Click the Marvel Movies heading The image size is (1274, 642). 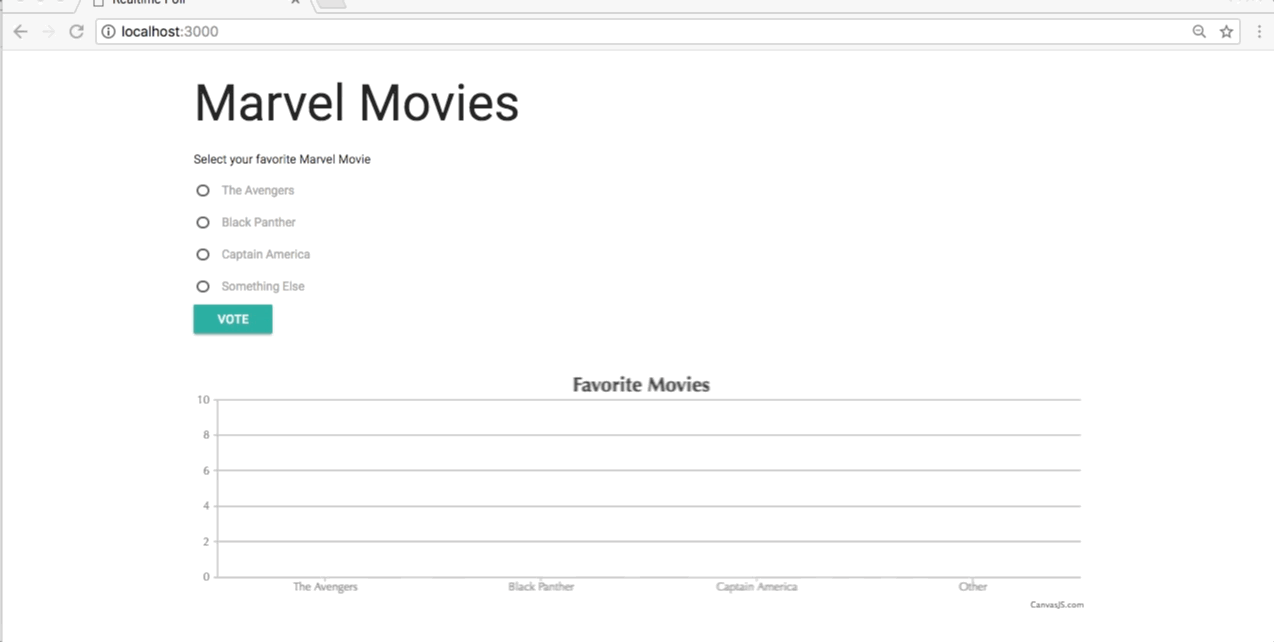[357, 103]
